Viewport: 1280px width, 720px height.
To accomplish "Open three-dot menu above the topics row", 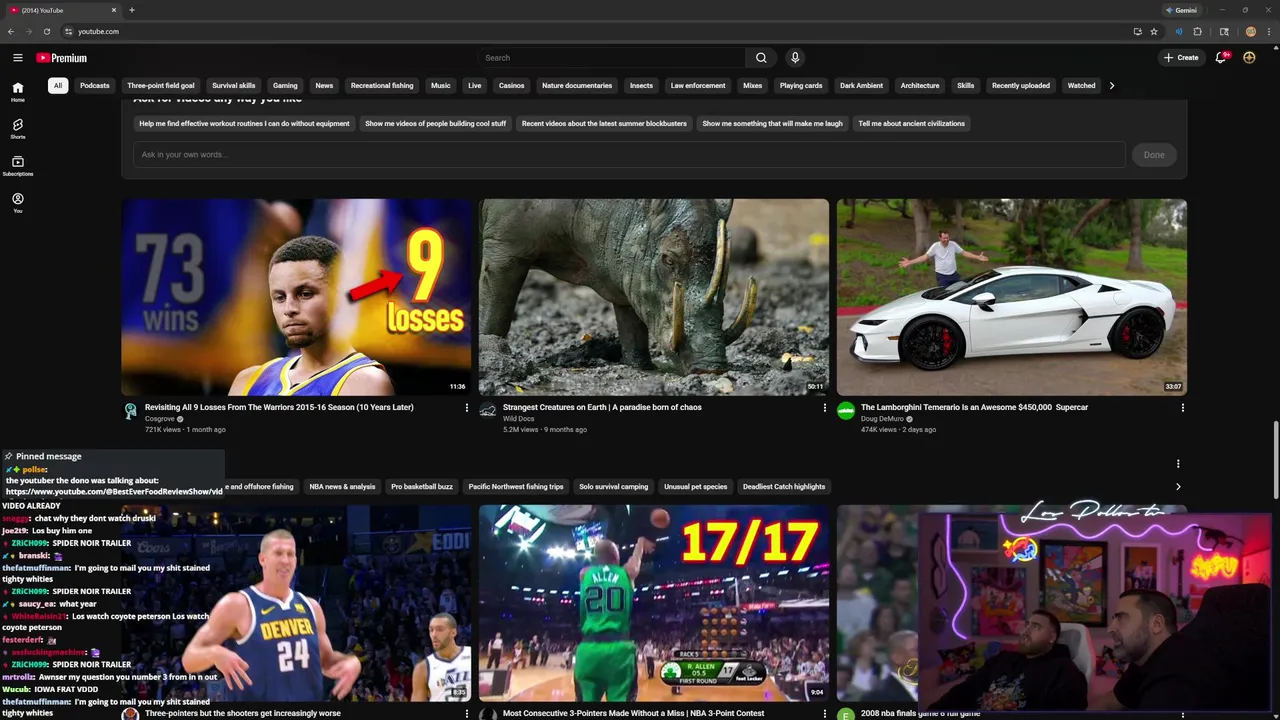I will [1178, 464].
